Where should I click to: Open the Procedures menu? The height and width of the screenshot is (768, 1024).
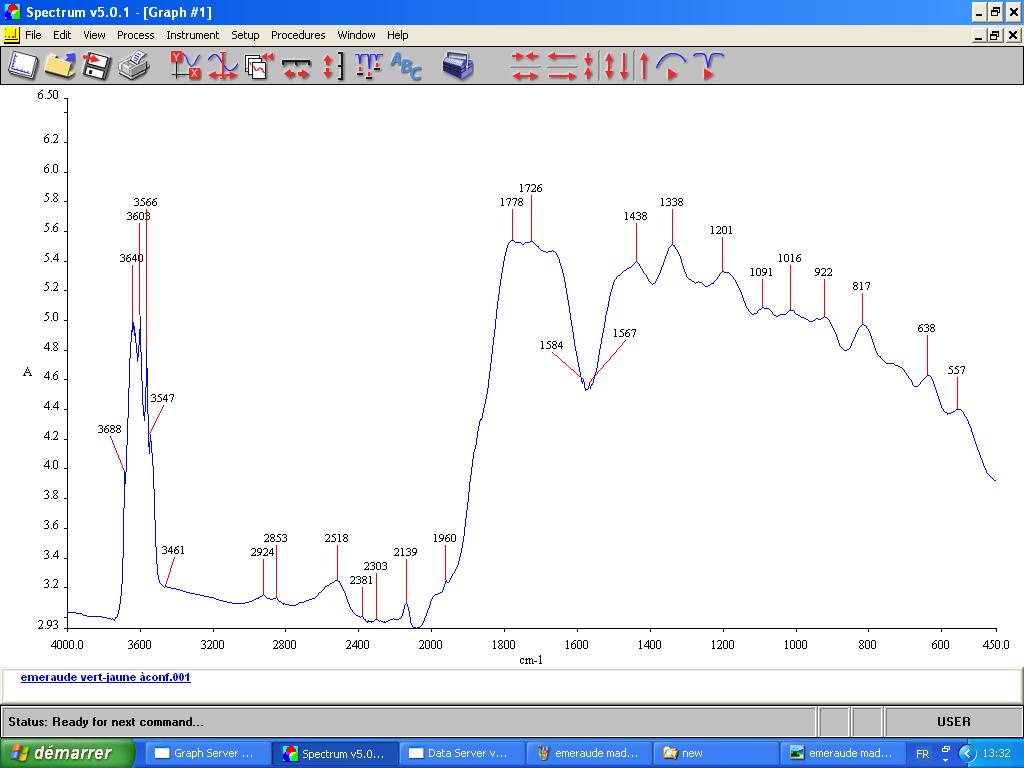[x=298, y=35]
